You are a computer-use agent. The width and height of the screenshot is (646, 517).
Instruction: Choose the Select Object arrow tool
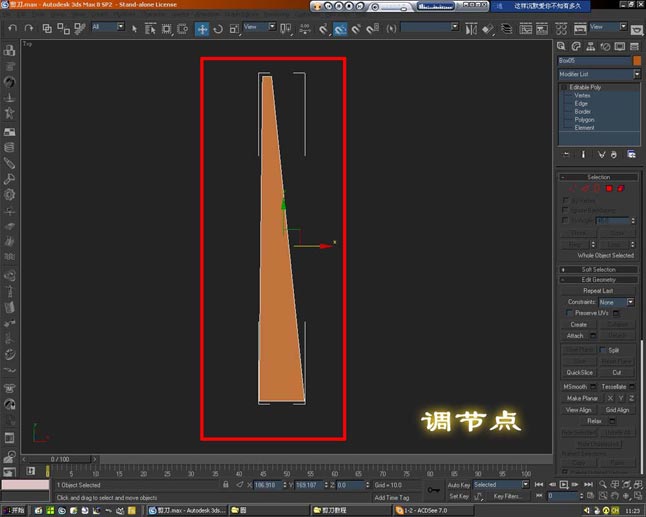pos(134,28)
